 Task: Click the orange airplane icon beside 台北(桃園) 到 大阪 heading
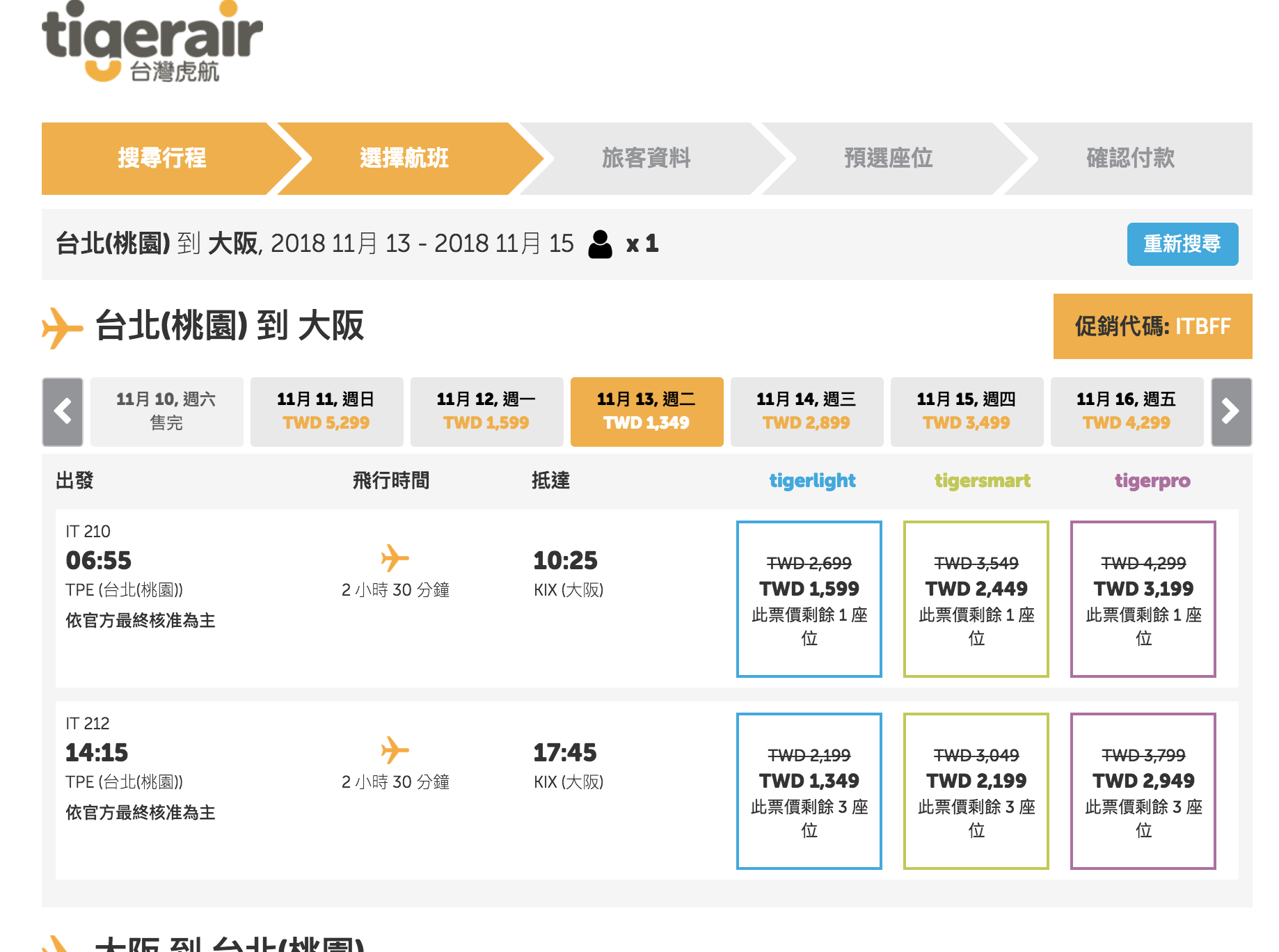point(63,327)
